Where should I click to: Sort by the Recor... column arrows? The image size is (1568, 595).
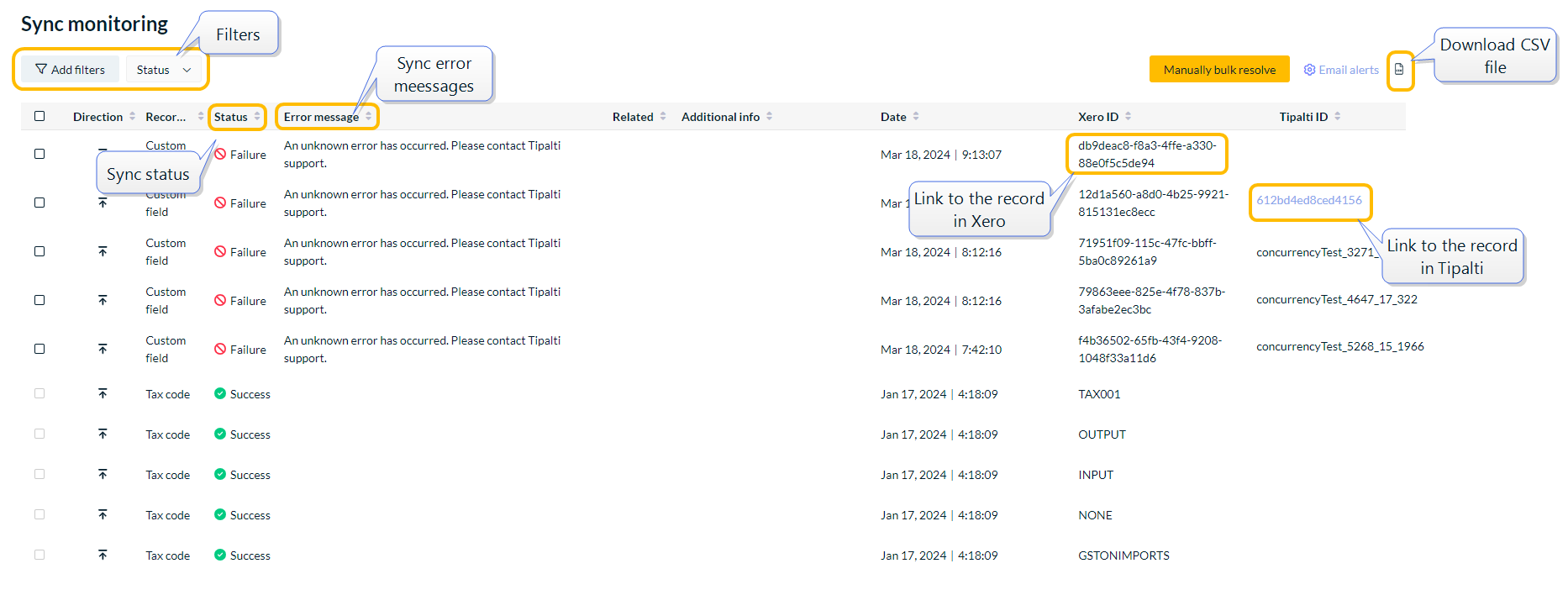201,117
